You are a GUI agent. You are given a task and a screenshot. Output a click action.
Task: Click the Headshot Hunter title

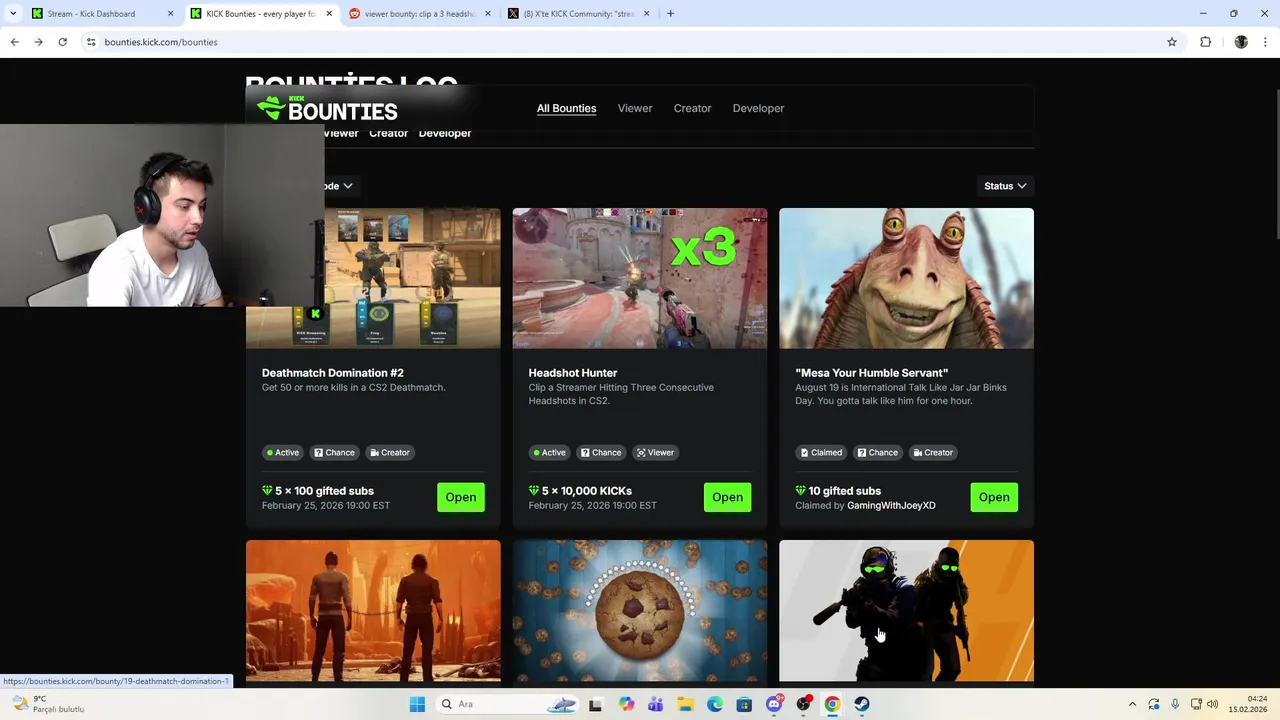coord(573,373)
